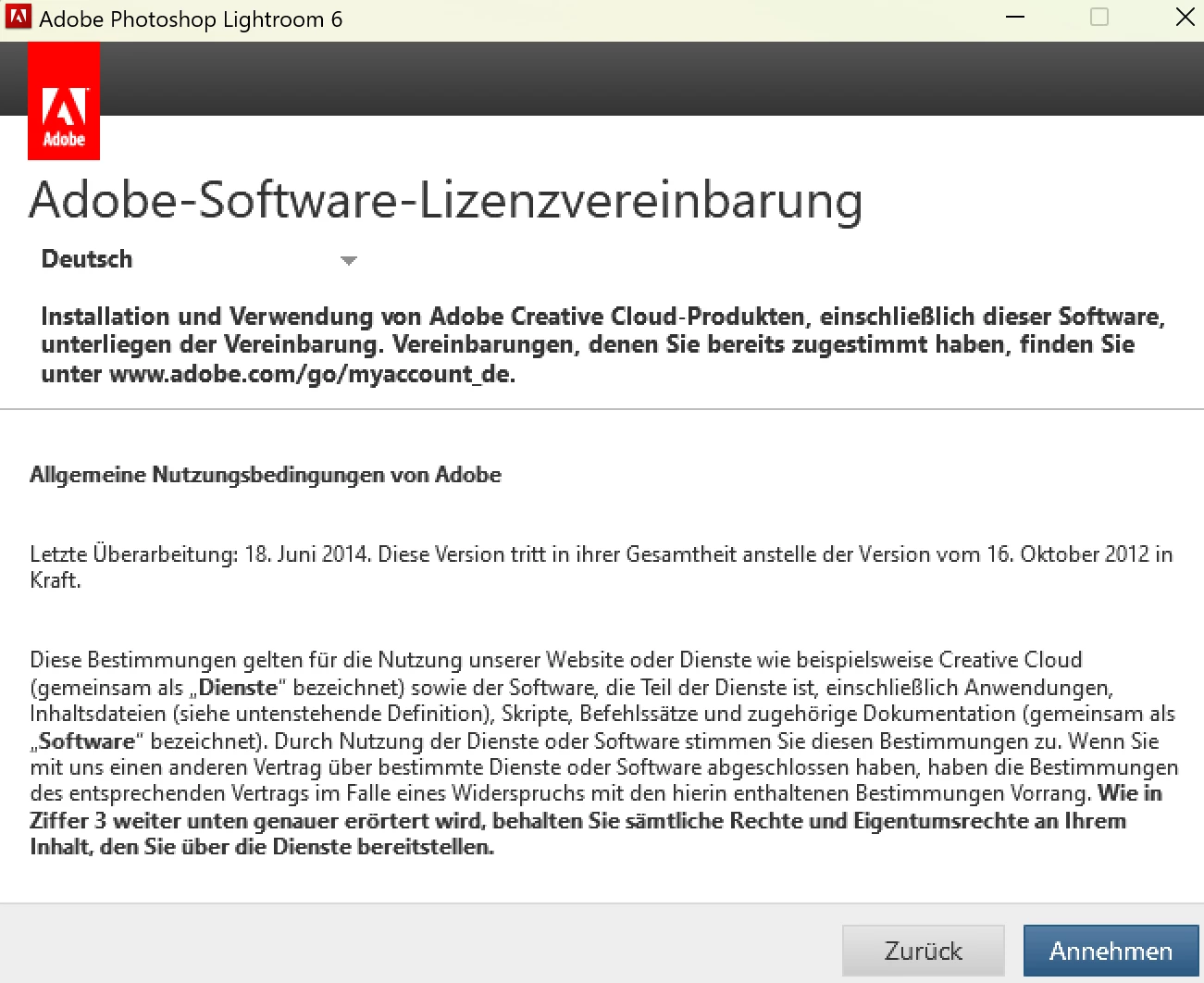Accept the license with Annehmen button
1204x983 pixels.
(1111, 951)
